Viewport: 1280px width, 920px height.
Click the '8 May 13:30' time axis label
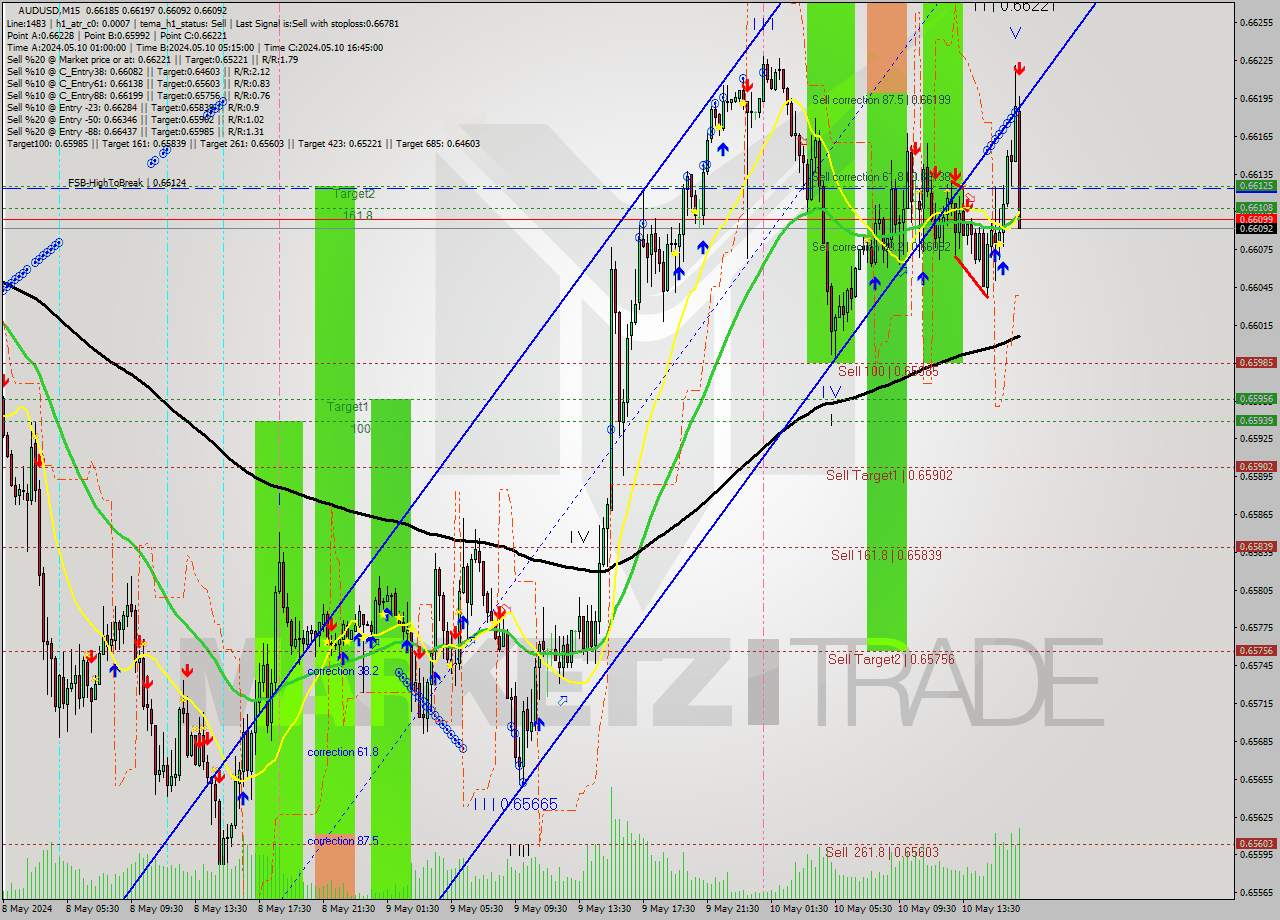coord(220,909)
